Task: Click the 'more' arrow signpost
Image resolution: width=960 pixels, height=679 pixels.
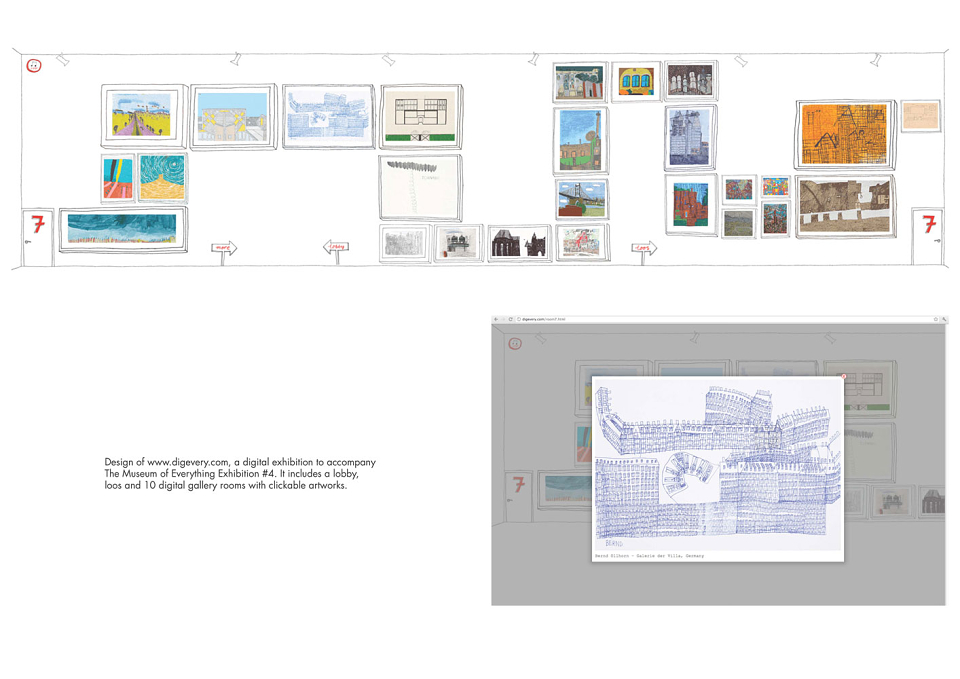Action: 224,247
